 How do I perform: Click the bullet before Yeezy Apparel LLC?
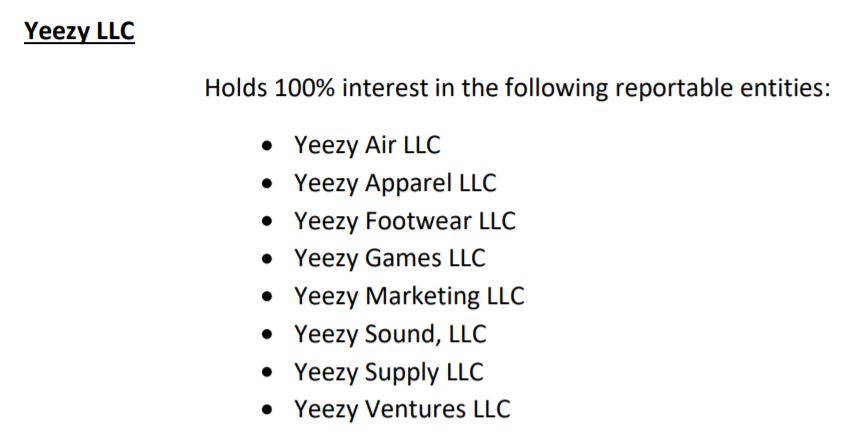point(267,184)
